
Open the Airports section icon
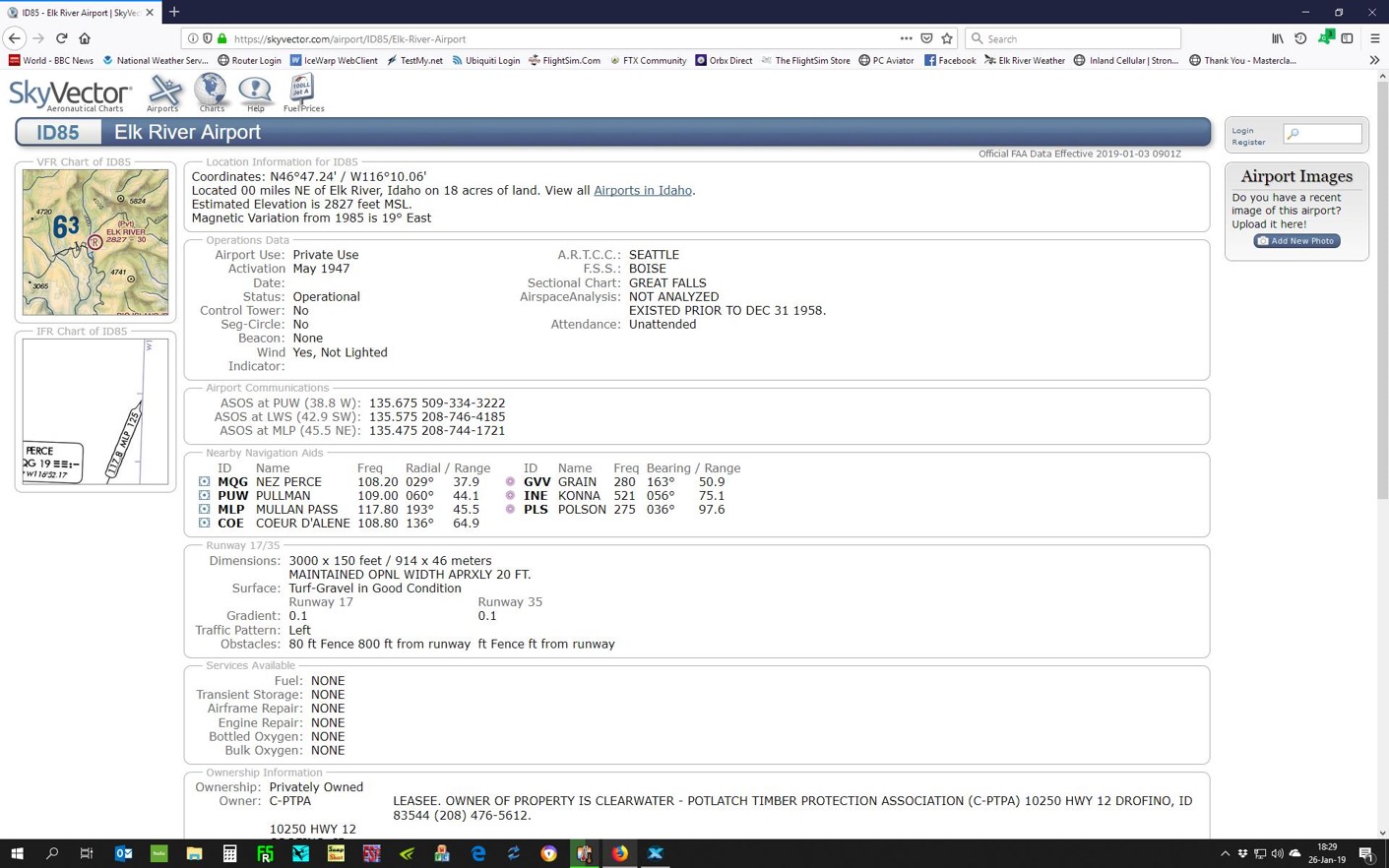click(163, 93)
